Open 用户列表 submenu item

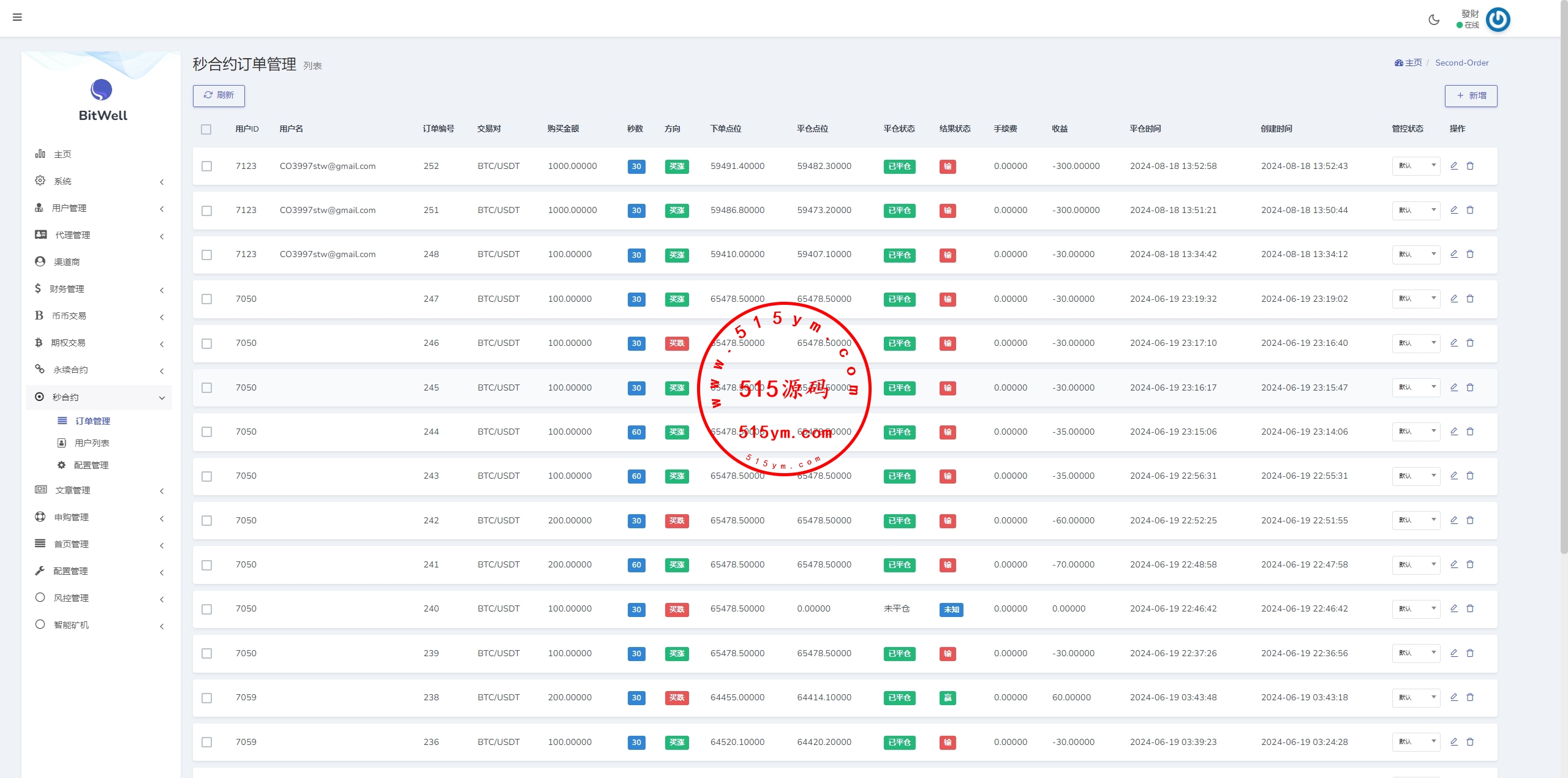pyautogui.click(x=92, y=443)
